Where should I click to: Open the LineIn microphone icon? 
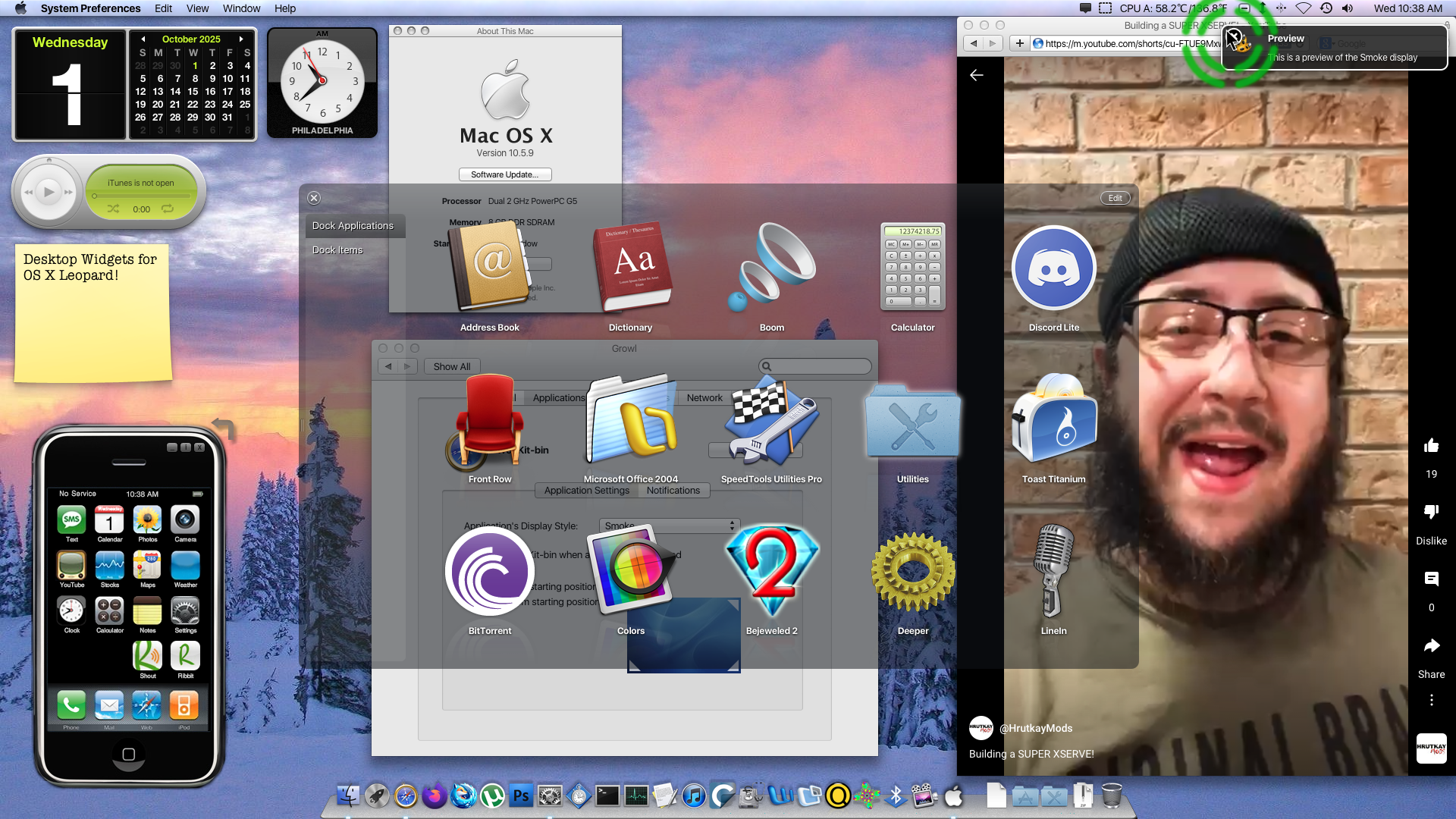1053,572
